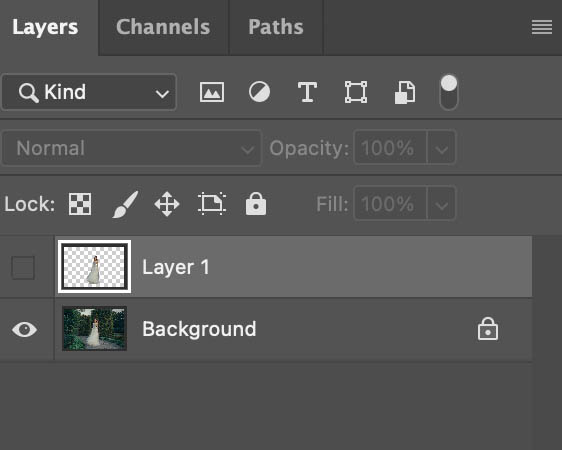Image resolution: width=562 pixels, height=450 pixels.
Task: Hide the Background layer eye icon
Action: pyautogui.click(x=24, y=330)
